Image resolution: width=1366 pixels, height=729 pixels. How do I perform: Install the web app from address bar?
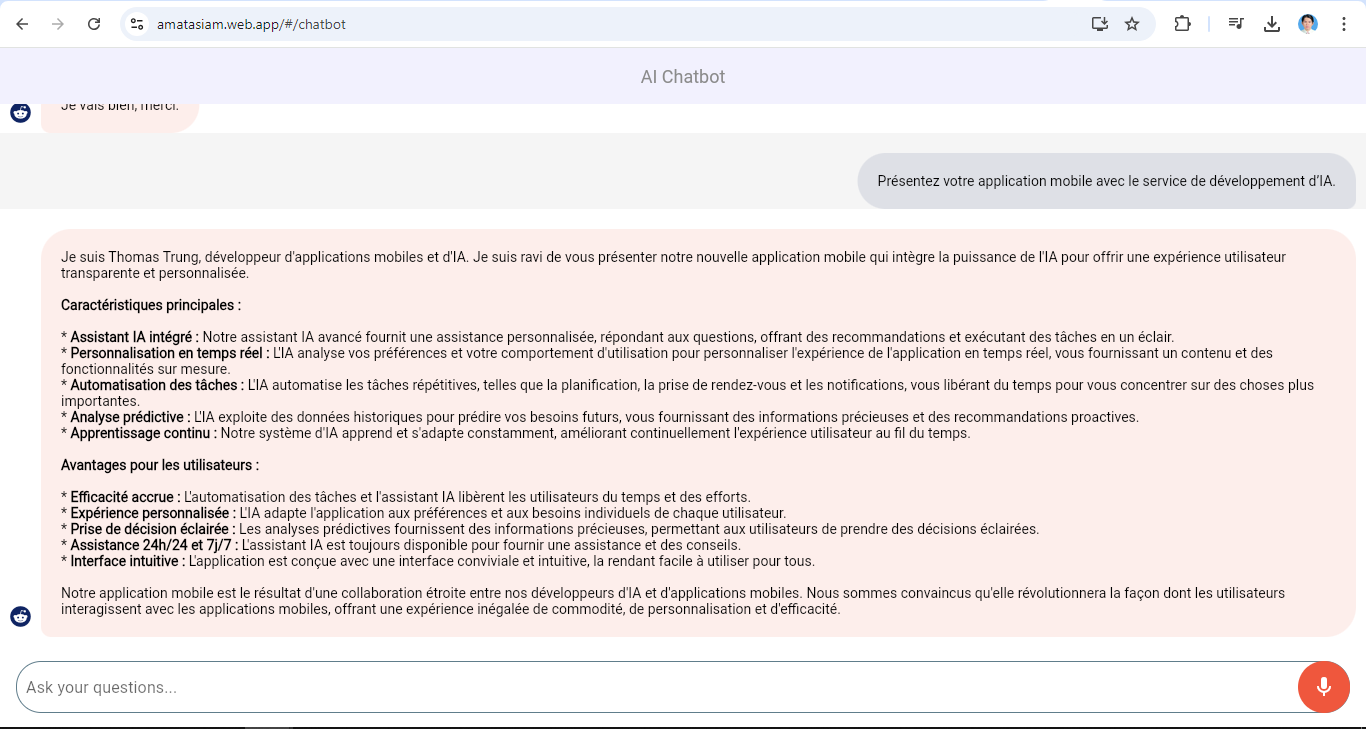pyautogui.click(x=1100, y=24)
